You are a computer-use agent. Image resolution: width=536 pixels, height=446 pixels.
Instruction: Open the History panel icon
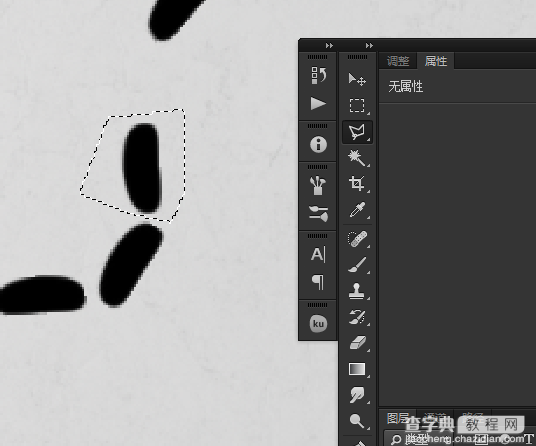point(318,76)
